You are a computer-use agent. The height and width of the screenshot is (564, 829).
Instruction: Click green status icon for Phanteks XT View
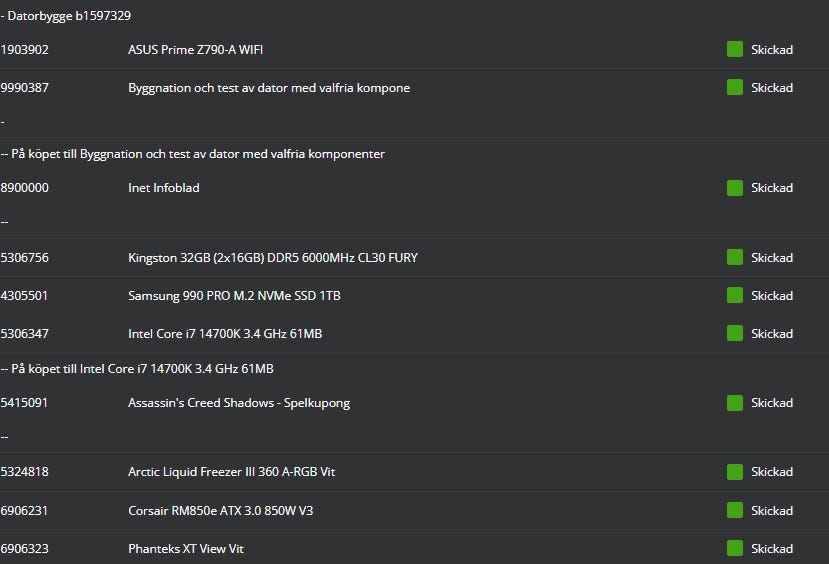[x=735, y=548]
